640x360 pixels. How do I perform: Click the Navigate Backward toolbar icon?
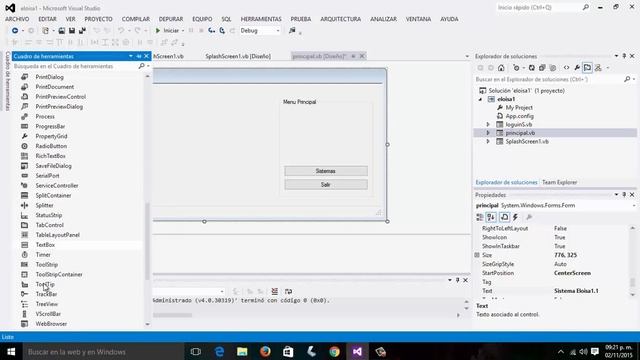click(15, 31)
